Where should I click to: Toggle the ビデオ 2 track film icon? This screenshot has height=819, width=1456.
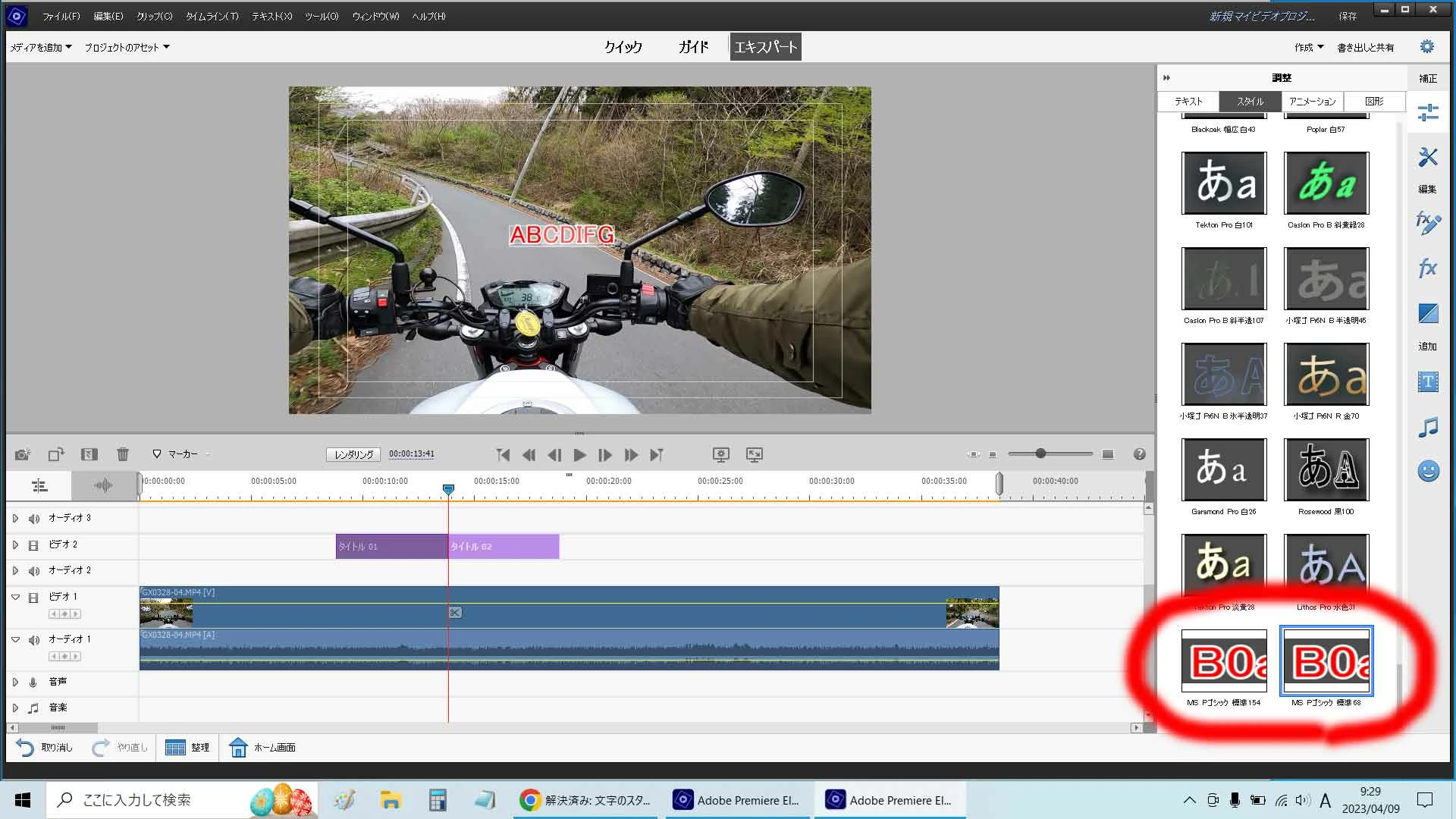(33, 545)
